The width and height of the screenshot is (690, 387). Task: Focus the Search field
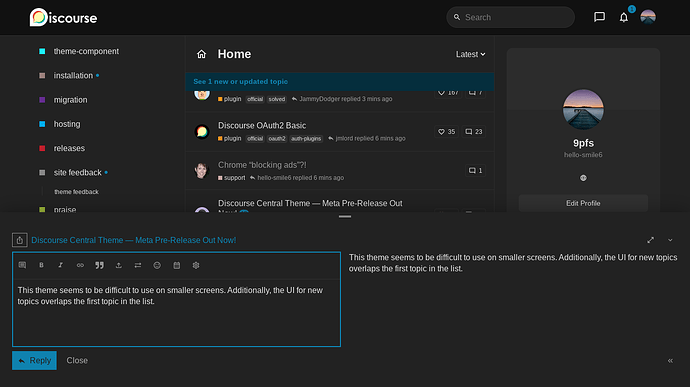click(x=510, y=17)
